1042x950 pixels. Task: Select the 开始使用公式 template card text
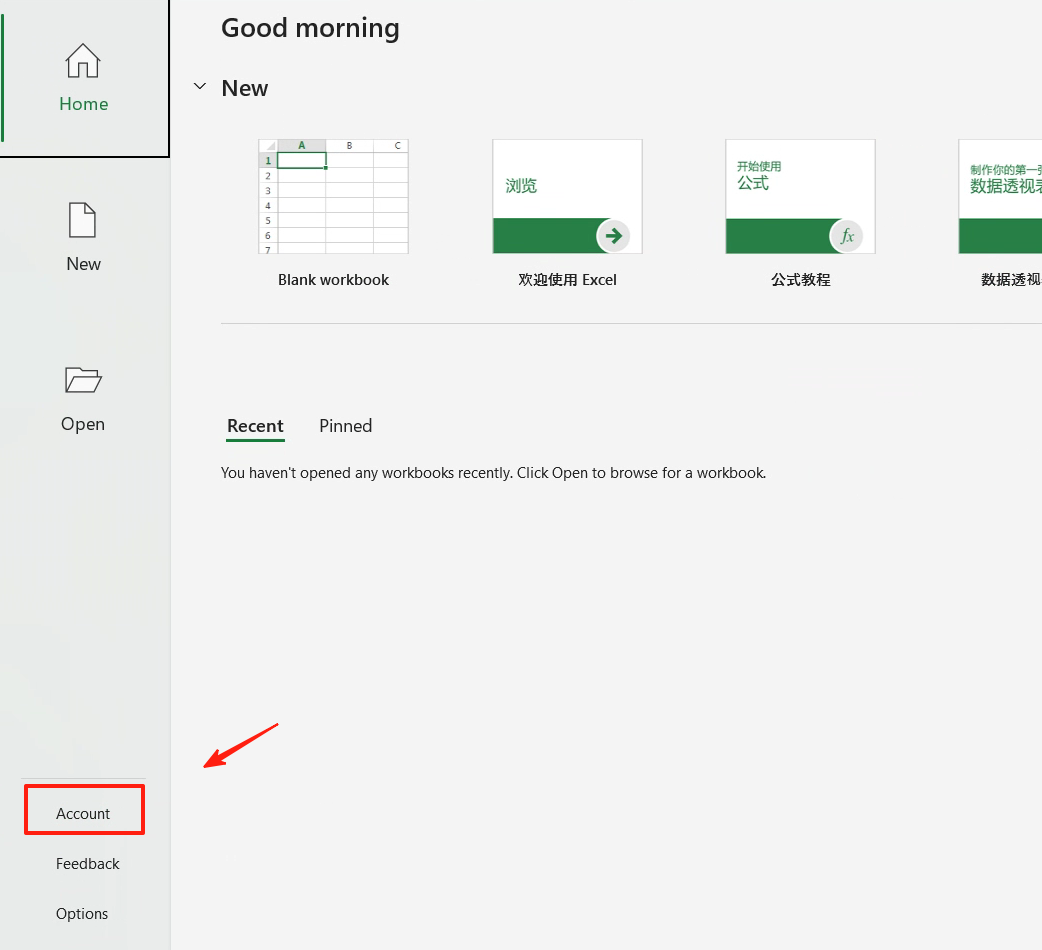tap(760, 176)
